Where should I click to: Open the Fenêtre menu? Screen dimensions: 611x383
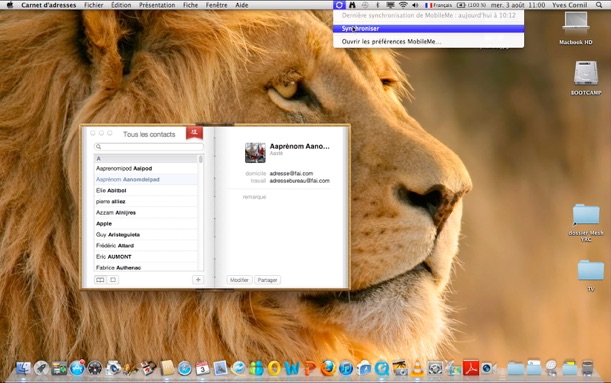216,5
